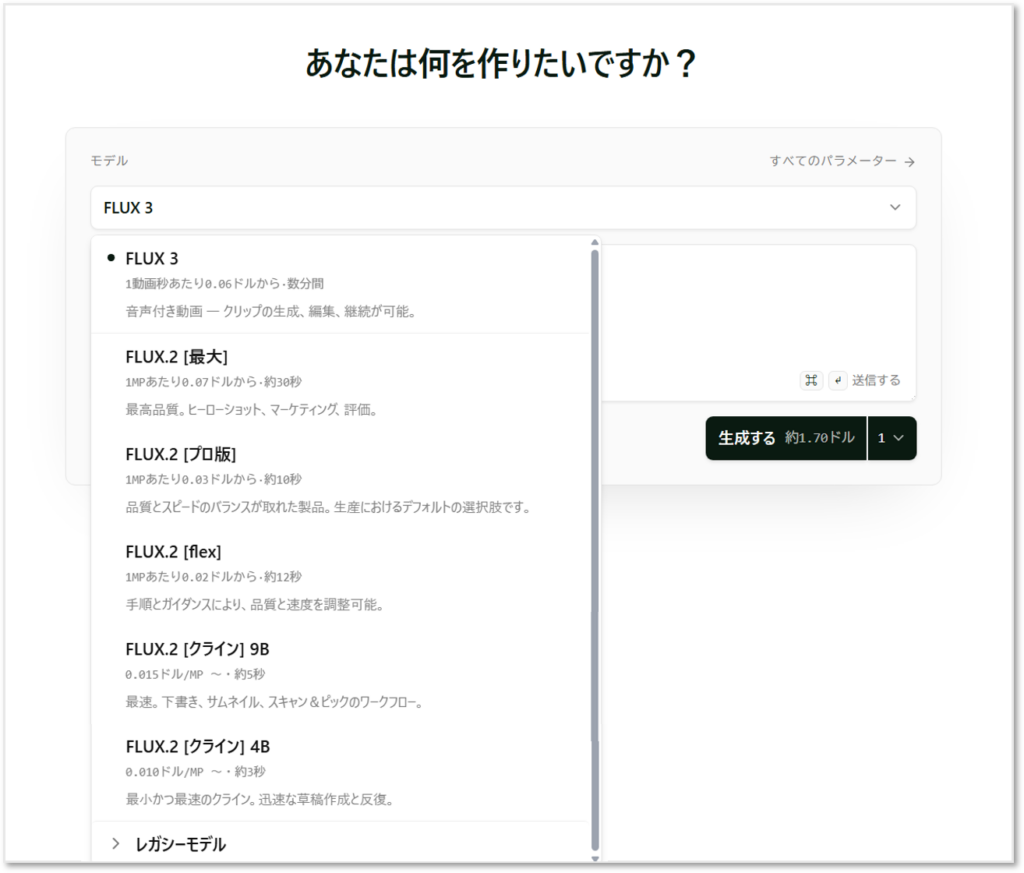Image resolution: width=1024 pixels, height=873 pixels.
Task: Click description 品質とスピードのバランスが取れた製品
Action: click(x=328, y=507)
